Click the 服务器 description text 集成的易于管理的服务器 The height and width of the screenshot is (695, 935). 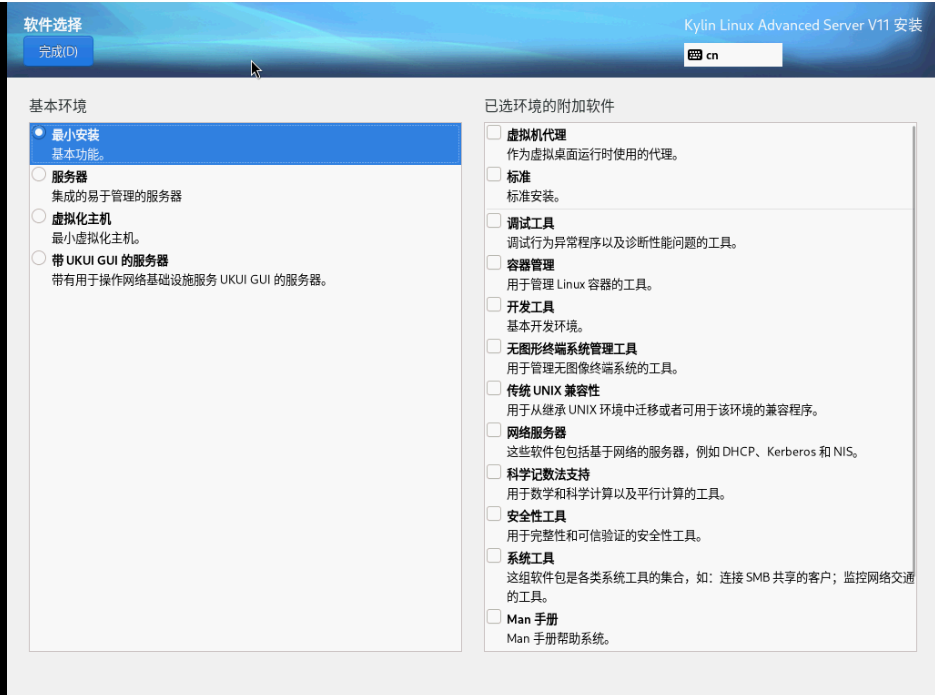[x=117, y=196]
